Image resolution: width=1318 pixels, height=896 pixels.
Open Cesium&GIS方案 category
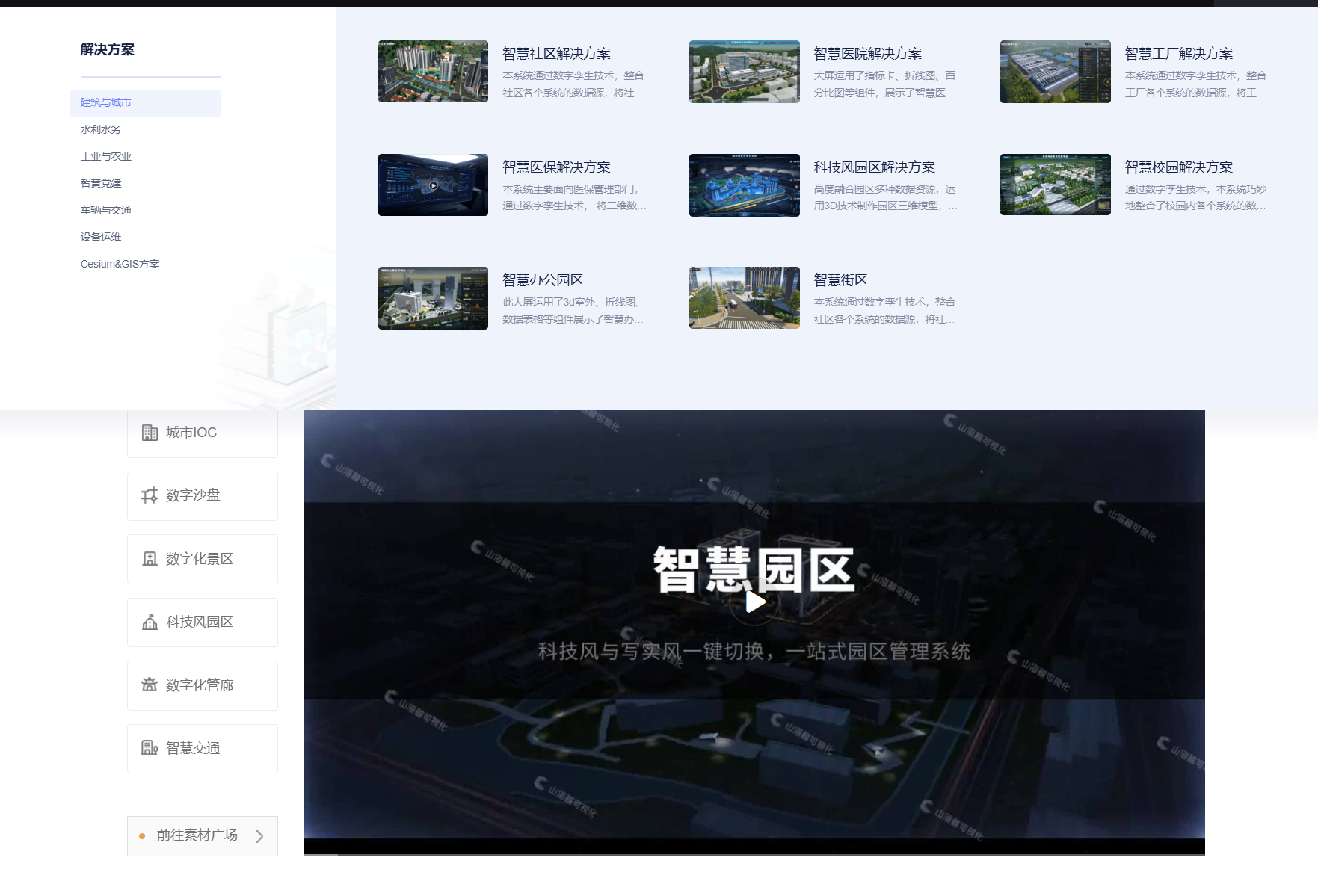(120, 264)
